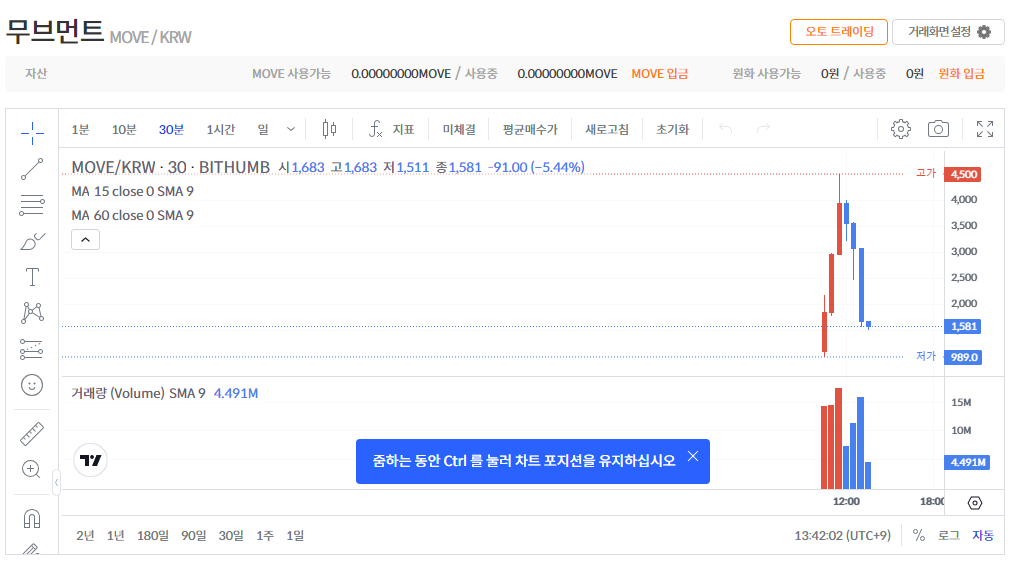Click the MOVE 입금 deposit link
Viewport: 1015px width, 561px height.
click(x=660, y=74)
